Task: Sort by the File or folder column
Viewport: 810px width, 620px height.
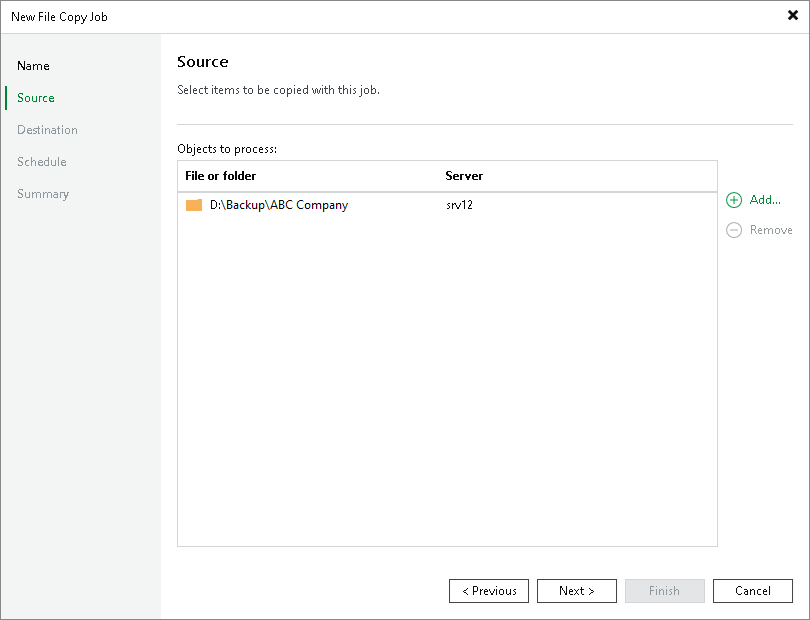Action: click(220, 176)
